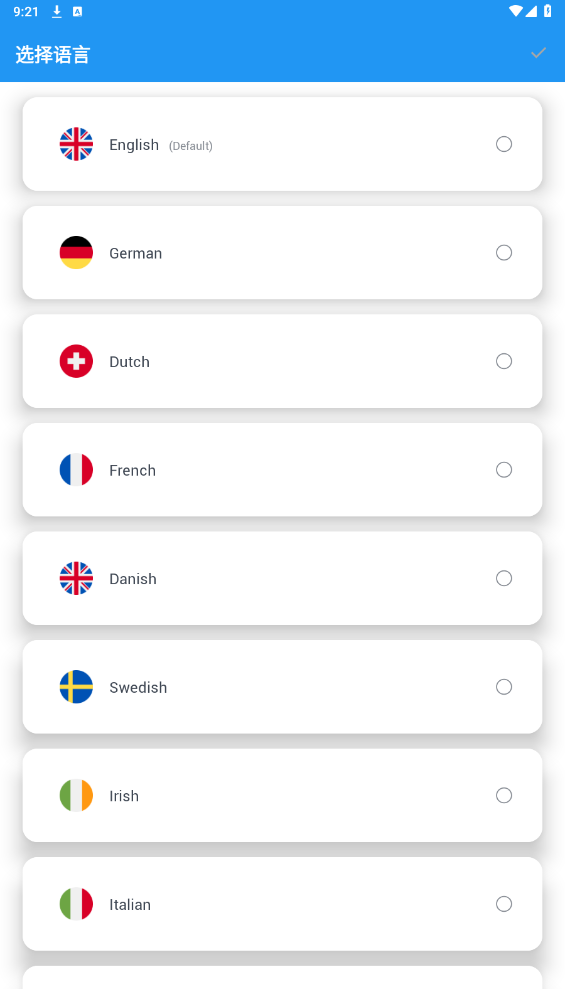The width and height of the screenshot is (565, 1004).
Task: Select the German radio button
Action: (x=504, y=252)
